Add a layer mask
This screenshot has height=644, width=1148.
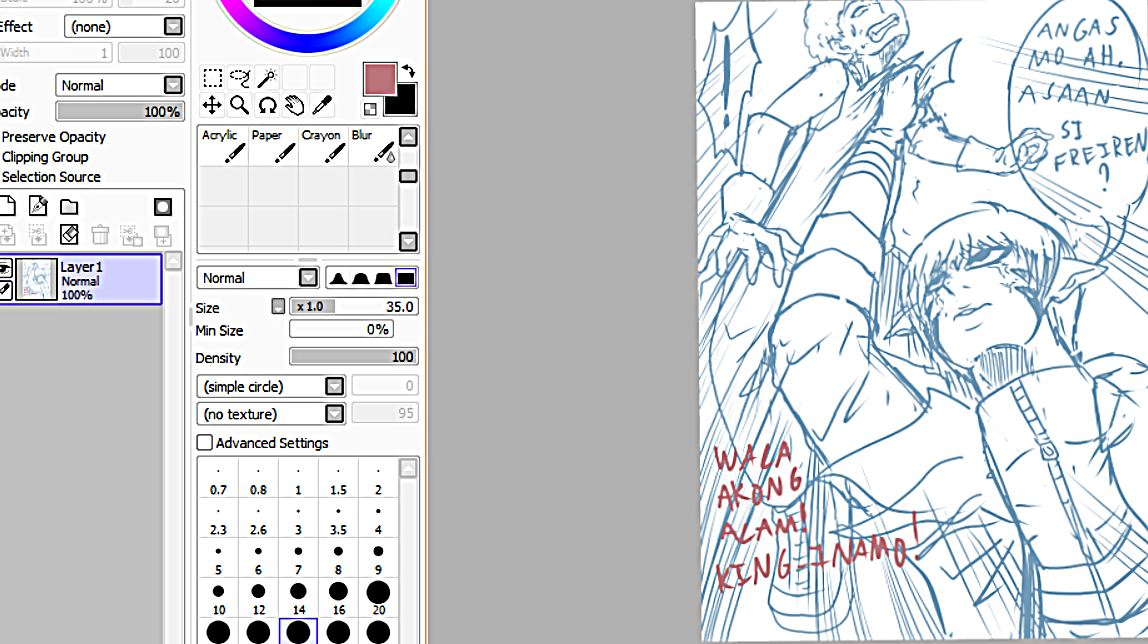click(x=163, y=207)
